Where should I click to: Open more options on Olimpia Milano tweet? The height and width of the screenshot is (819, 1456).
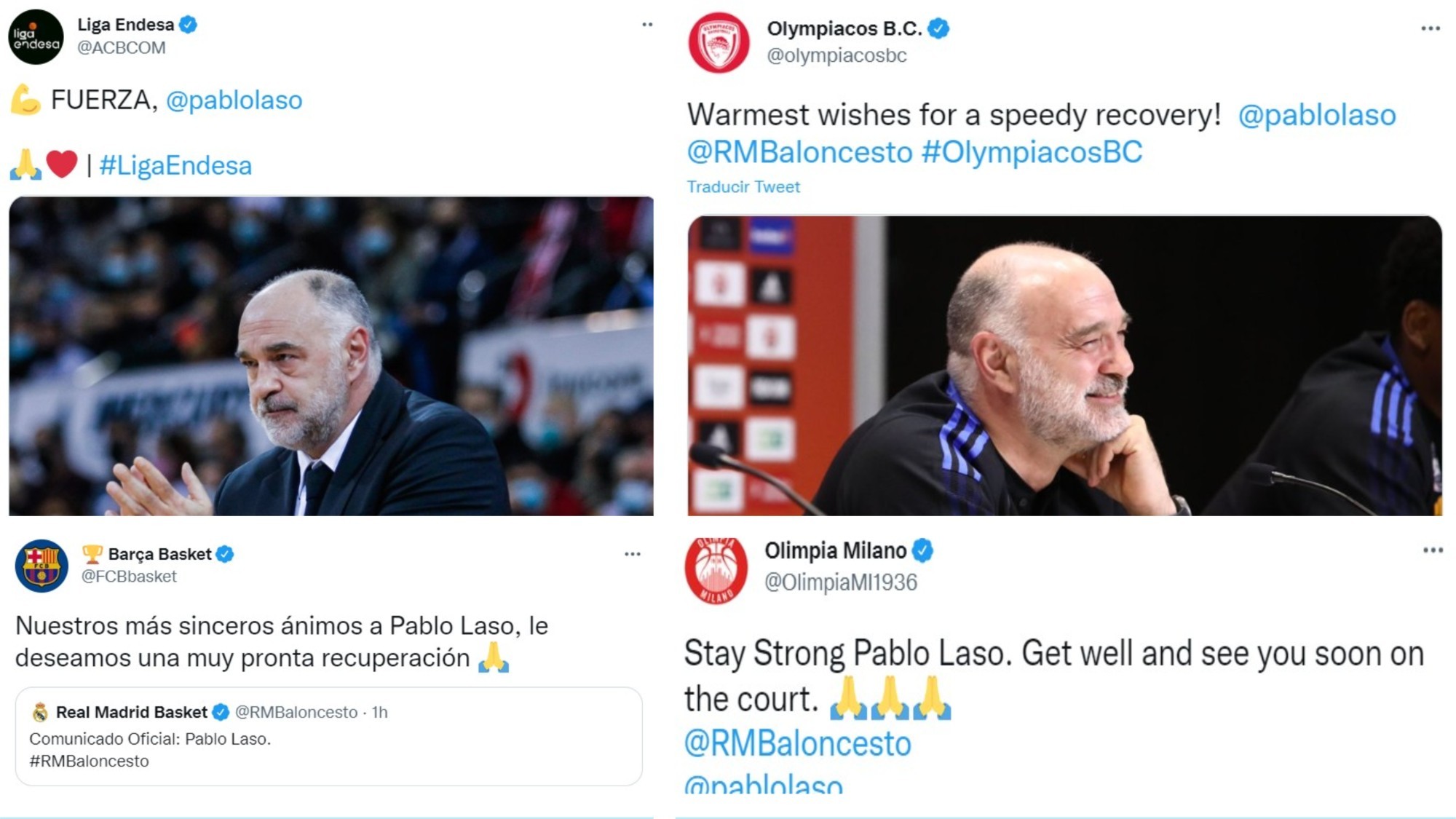pos(1433,550)
